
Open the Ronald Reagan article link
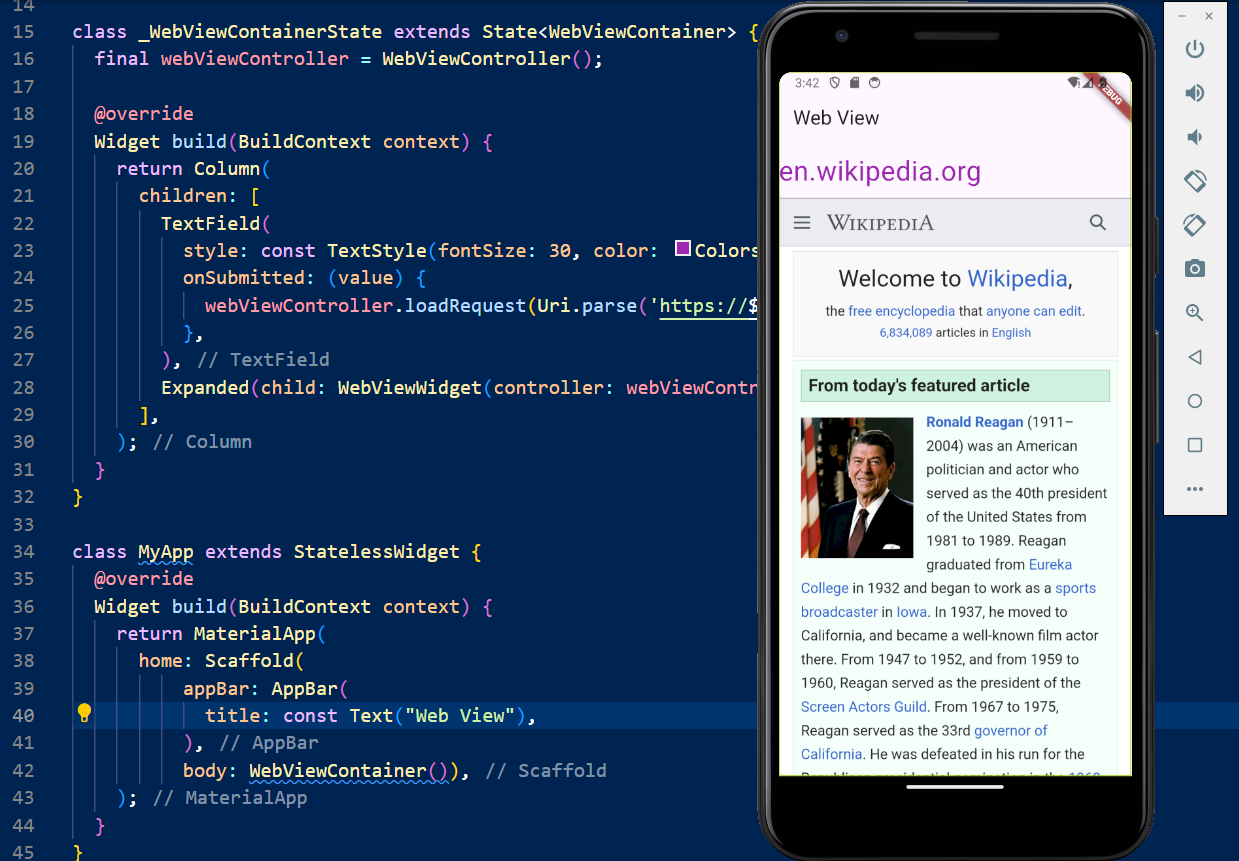point(974,422)
